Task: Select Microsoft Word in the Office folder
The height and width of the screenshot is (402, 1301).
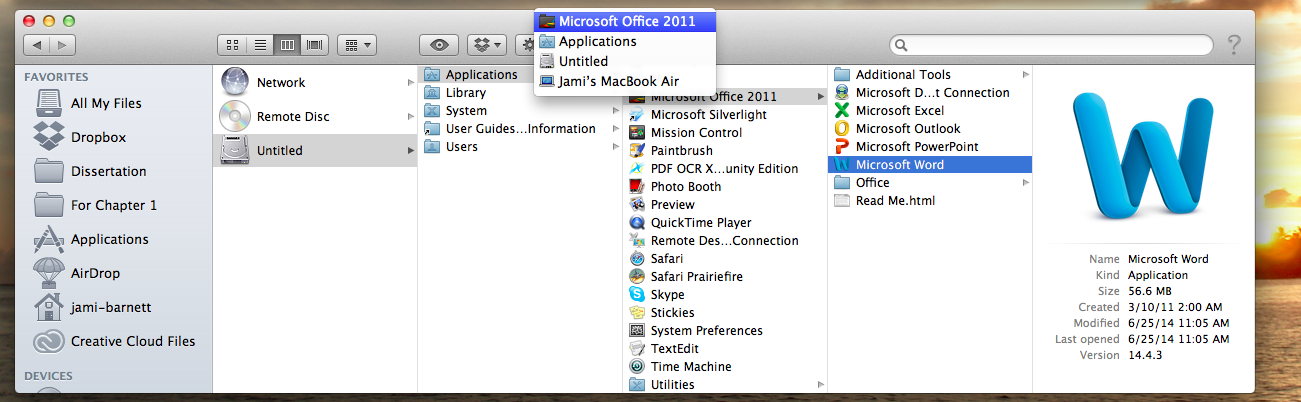Action: [930, 164]
